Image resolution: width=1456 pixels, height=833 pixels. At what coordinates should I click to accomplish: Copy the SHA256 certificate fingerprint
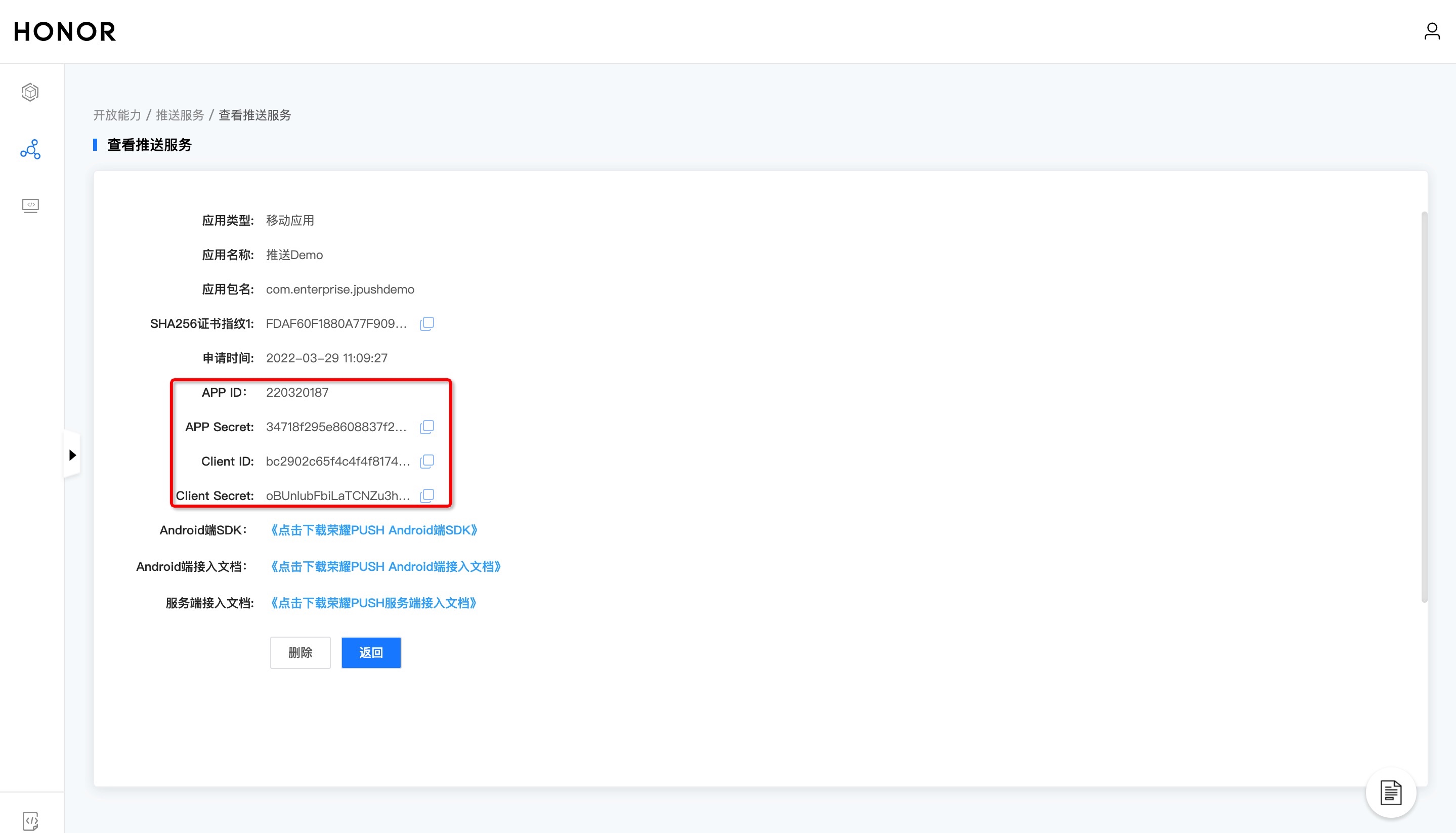(426, 324)
